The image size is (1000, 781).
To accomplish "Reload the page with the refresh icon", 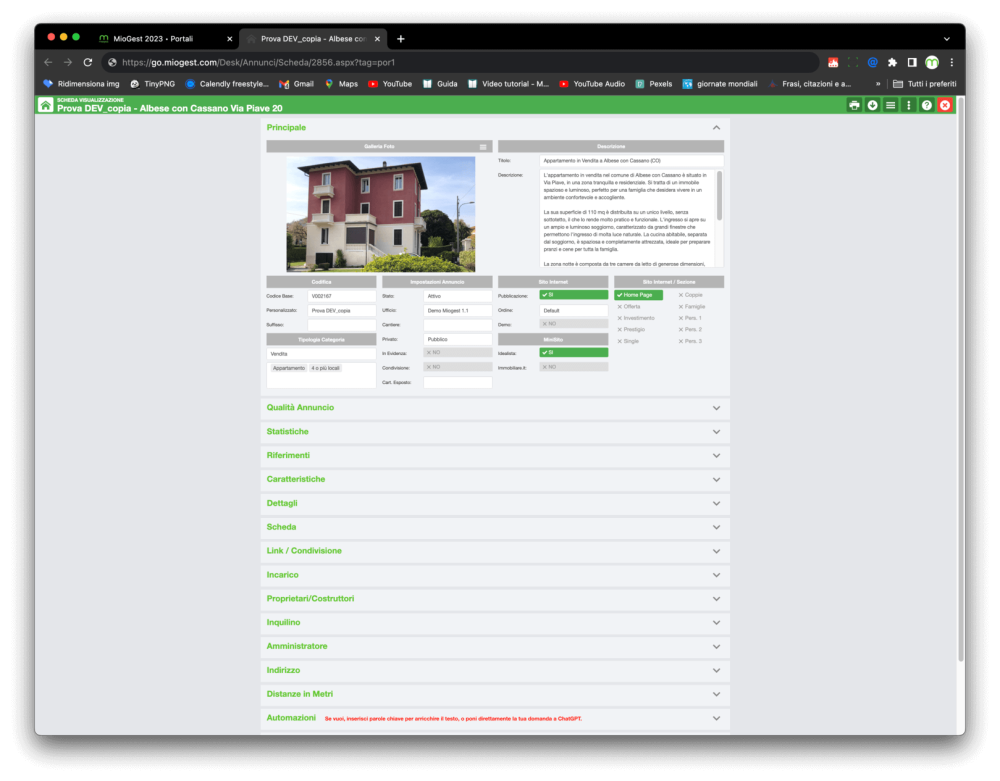I will (x=88, y=62).
